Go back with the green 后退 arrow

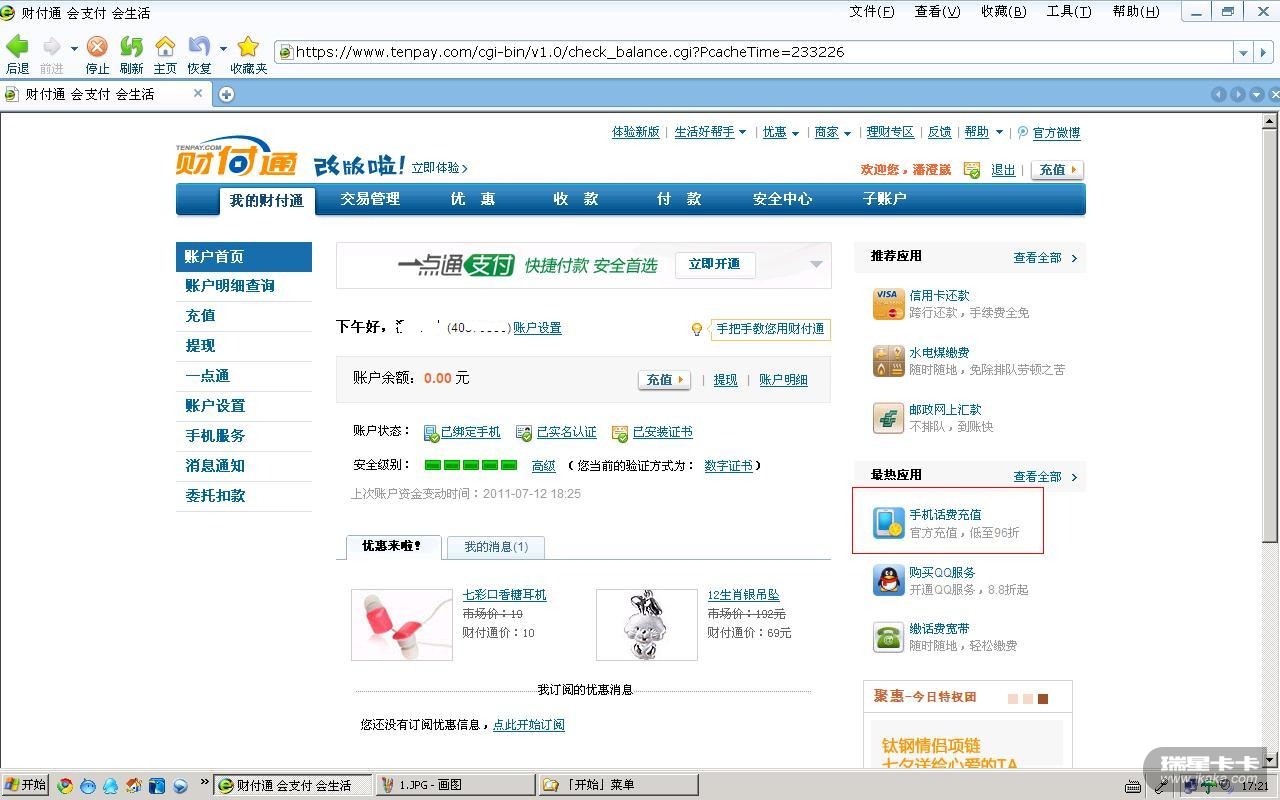click(17, 46)
